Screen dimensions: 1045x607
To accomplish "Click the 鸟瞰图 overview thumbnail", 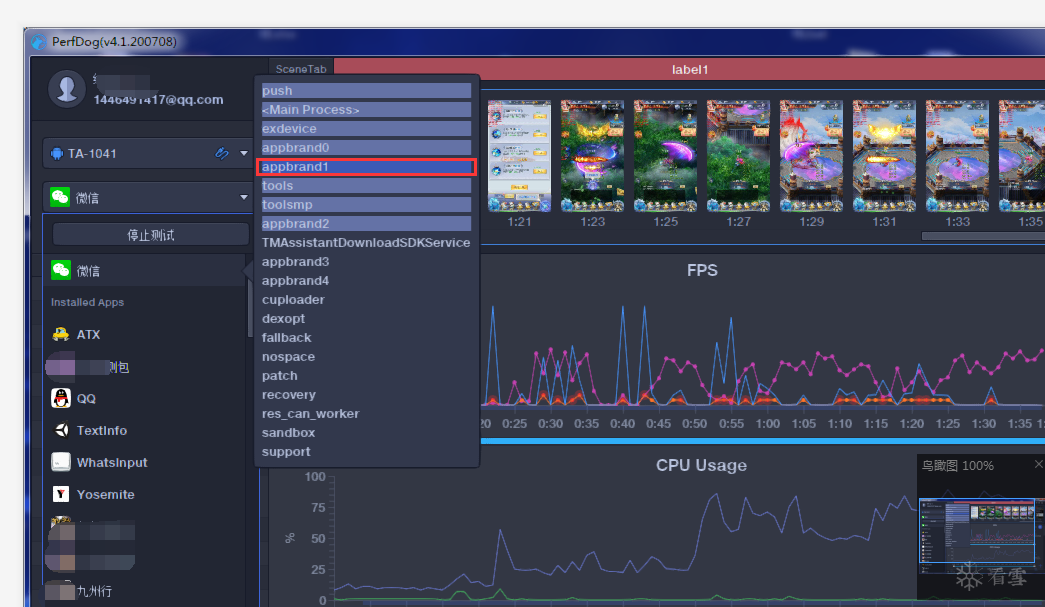I will tap(977, 530).
